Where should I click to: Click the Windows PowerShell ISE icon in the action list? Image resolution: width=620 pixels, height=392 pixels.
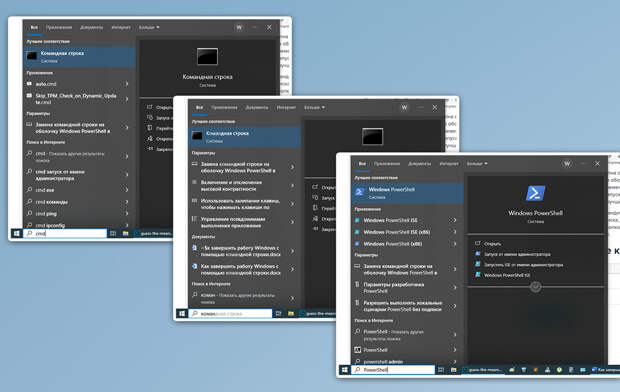coord(478,275)
